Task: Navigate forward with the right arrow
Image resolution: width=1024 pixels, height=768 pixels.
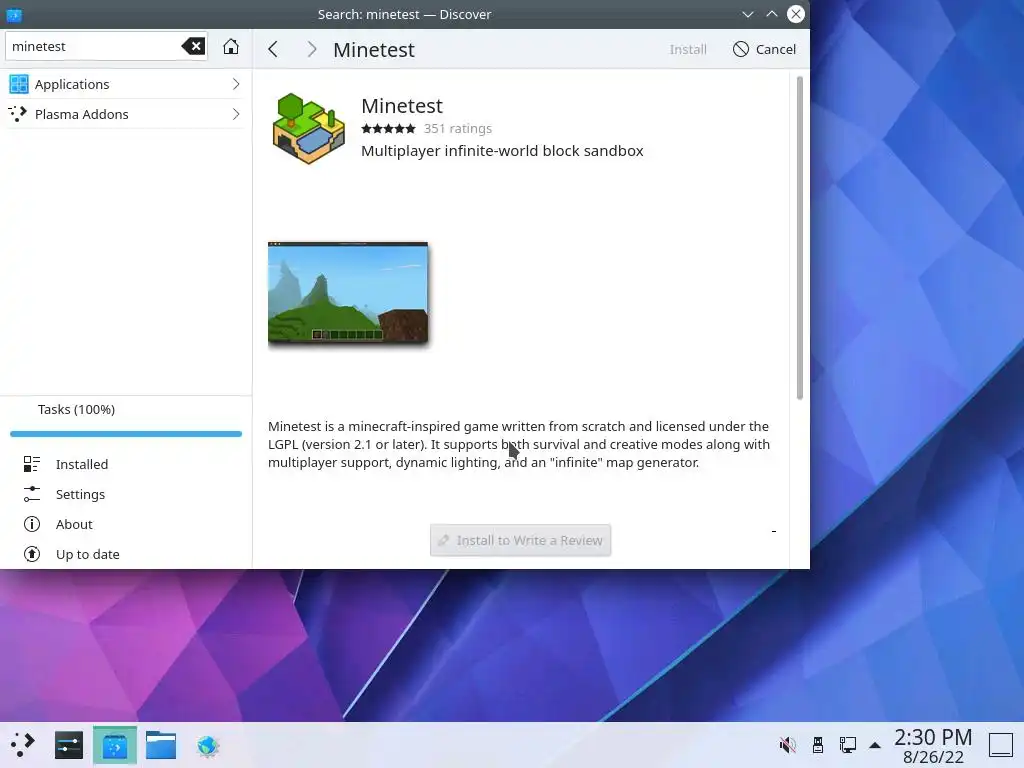Action: tap(312, 49)
